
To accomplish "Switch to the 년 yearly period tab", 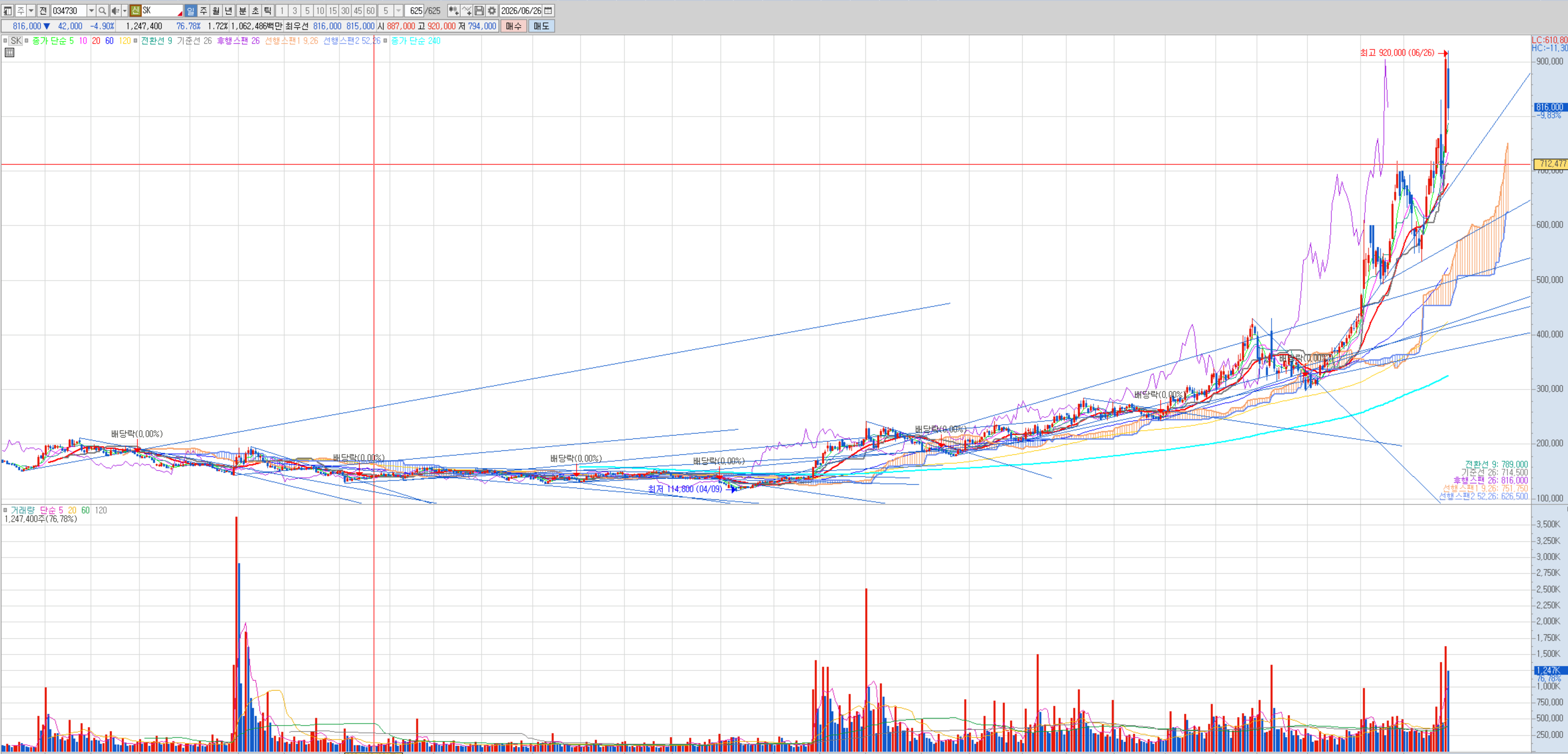I will tap(229, 11).
